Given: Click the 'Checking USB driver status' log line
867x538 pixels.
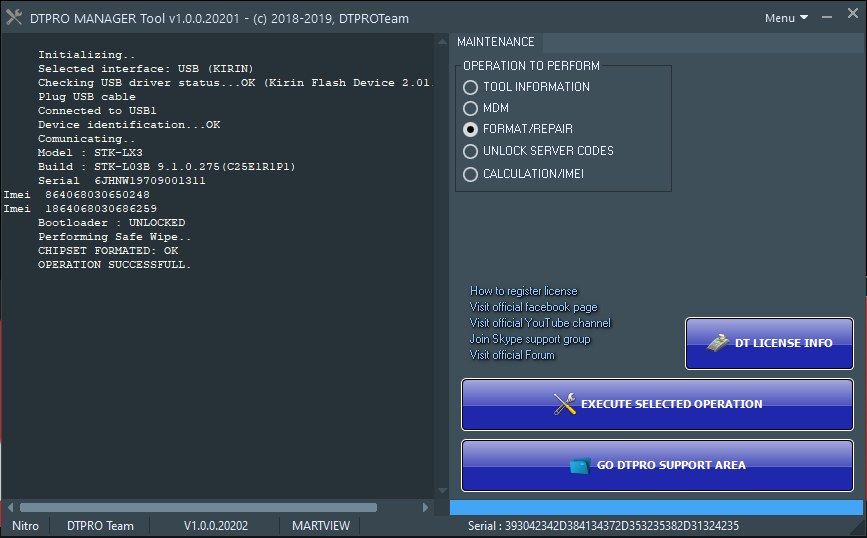Looking at the screenshot, I should coord(234,83).
